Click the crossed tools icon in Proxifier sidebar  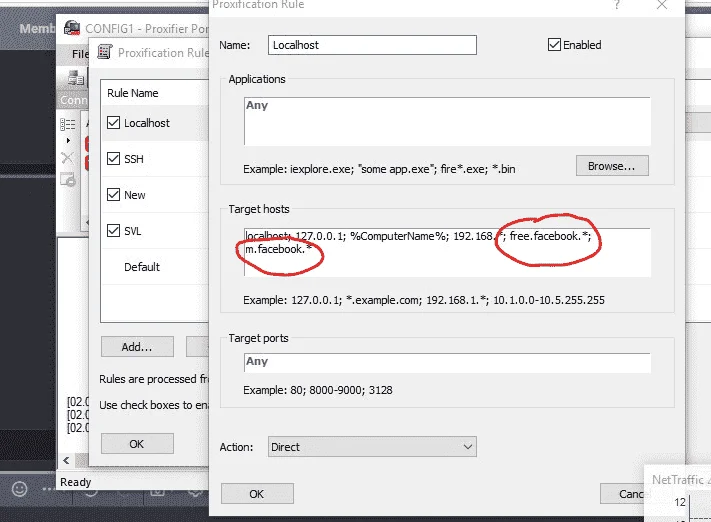pos(68,157)
